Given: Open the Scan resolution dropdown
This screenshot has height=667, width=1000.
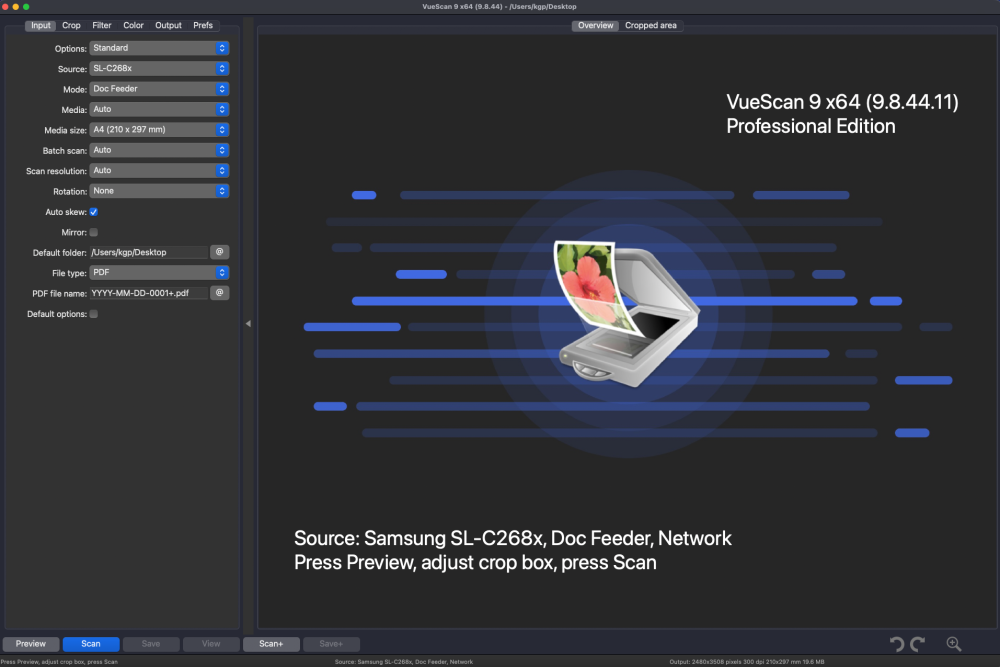Looking at the screenshot, I should [x=159, y=170].
